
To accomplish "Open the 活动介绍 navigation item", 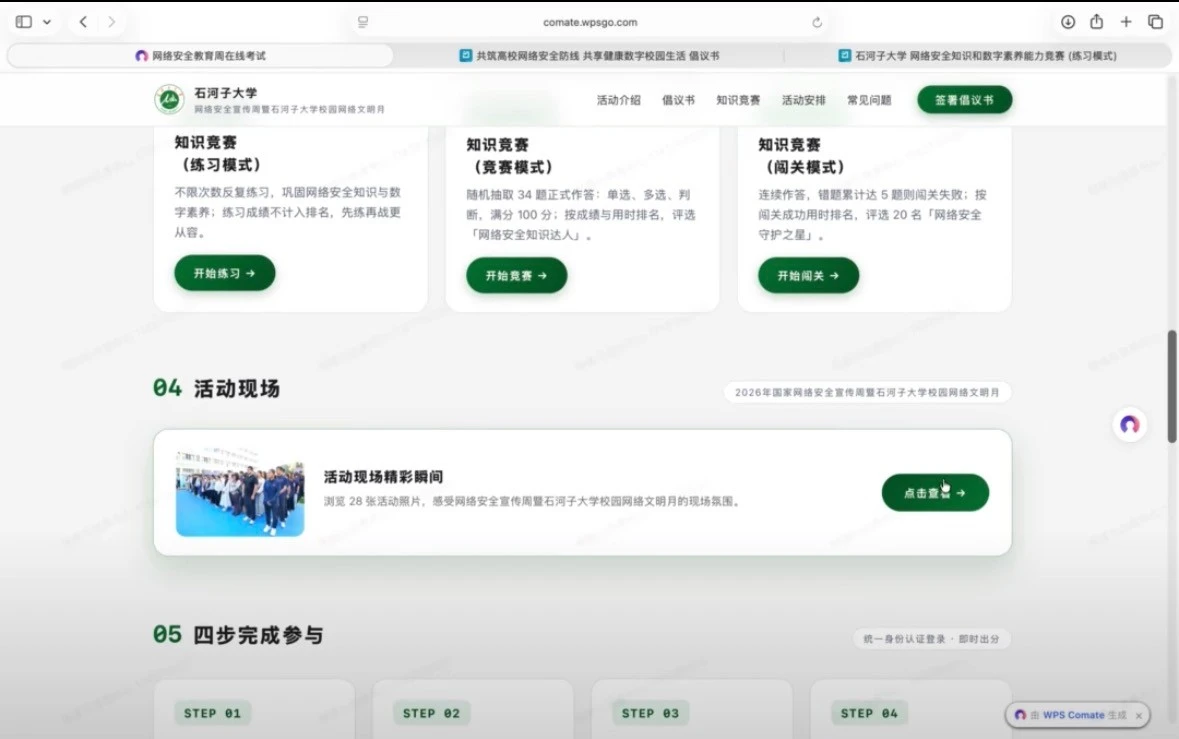I will click(x=619, y=100).
